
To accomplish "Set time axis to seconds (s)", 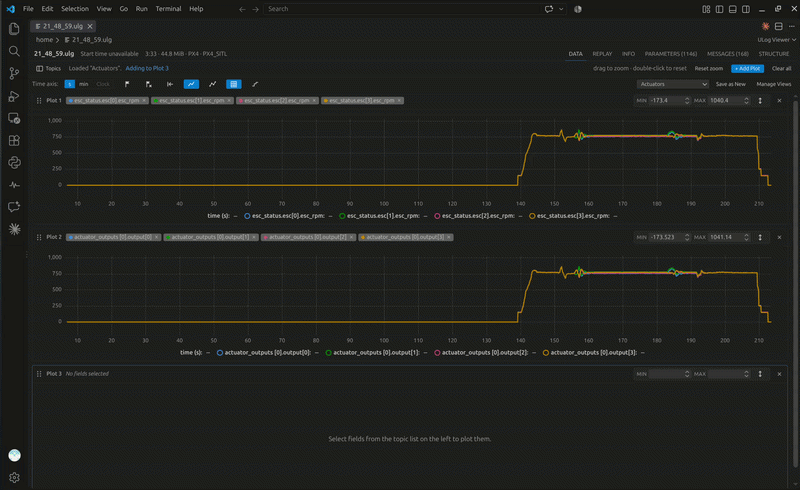I will pyautogui.click(x=69, y=84).
